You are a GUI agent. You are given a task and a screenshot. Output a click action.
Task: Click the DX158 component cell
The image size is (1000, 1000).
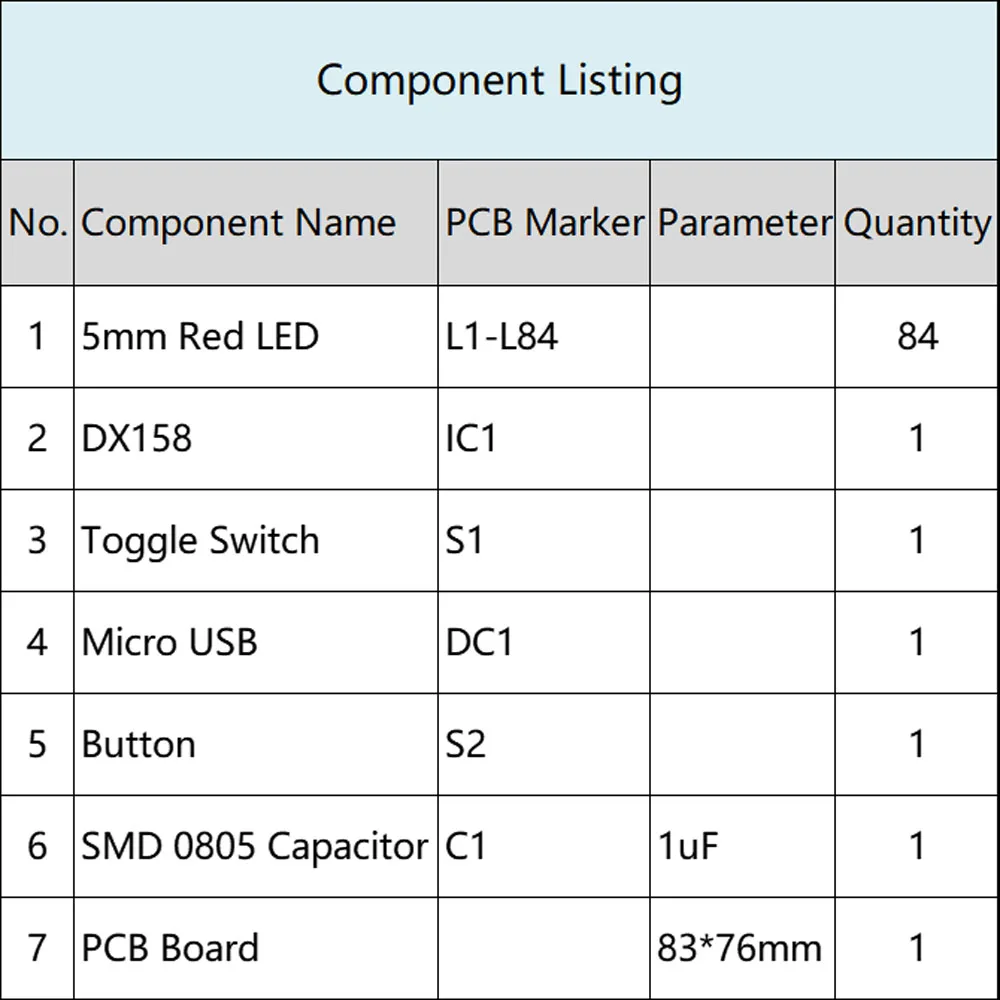[x=256, y=438]
